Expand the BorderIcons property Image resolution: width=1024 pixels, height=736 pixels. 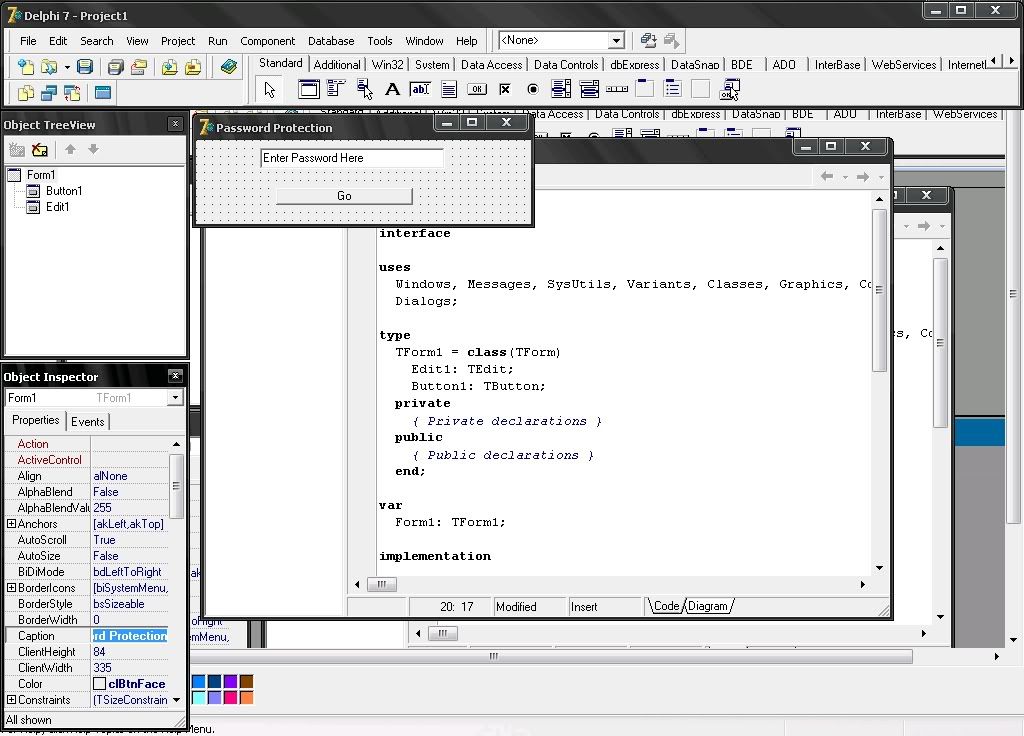coord(11,588)
